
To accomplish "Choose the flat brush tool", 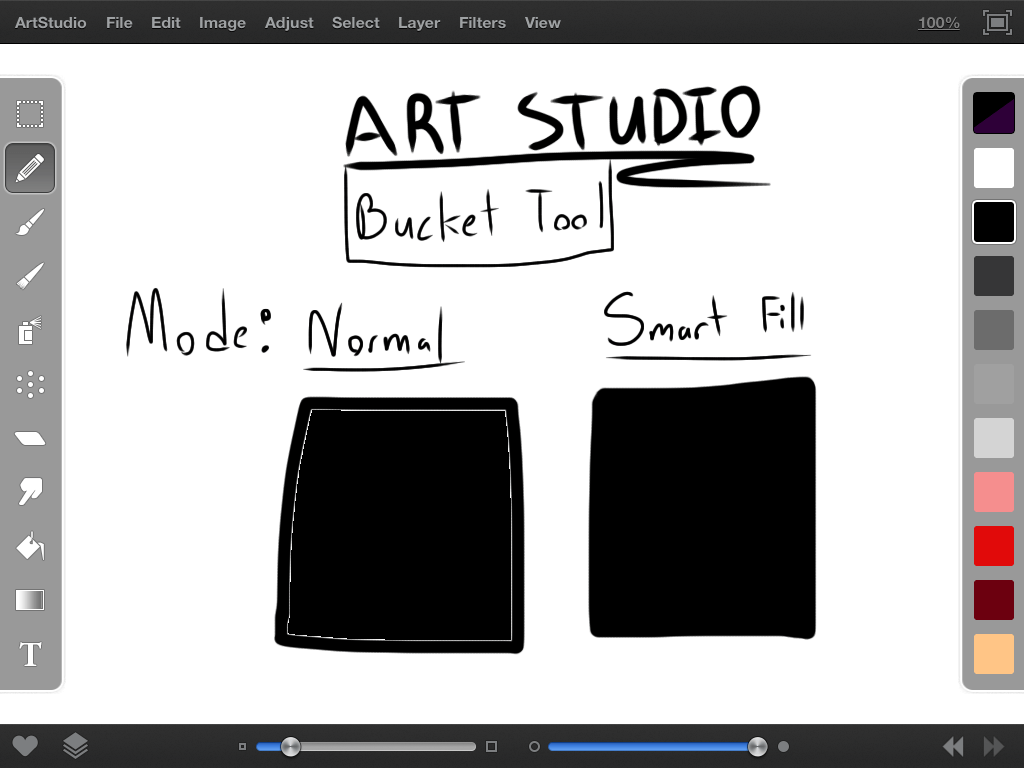I will (30, 276).
